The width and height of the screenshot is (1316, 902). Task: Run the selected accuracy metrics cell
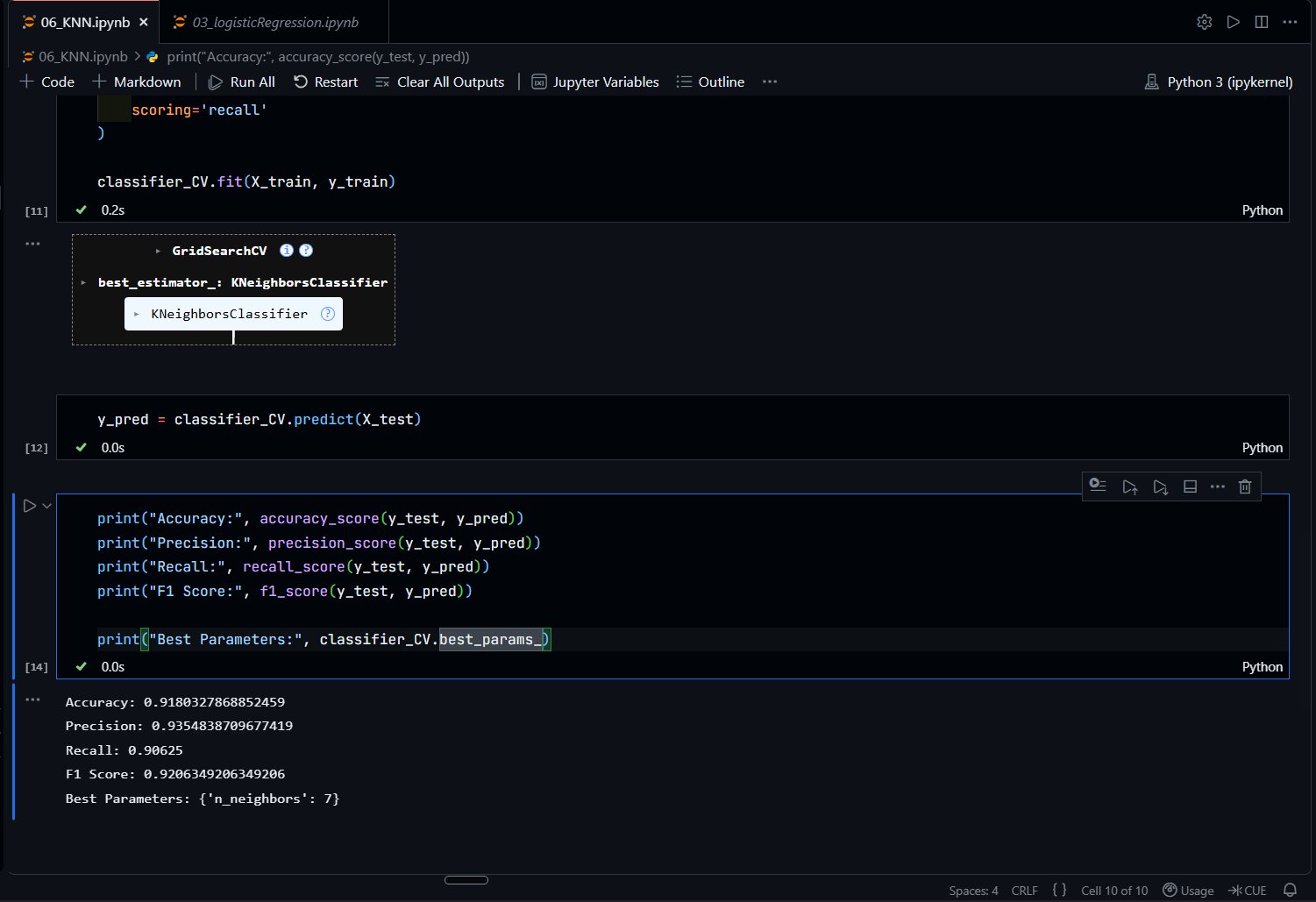point(29,506)
